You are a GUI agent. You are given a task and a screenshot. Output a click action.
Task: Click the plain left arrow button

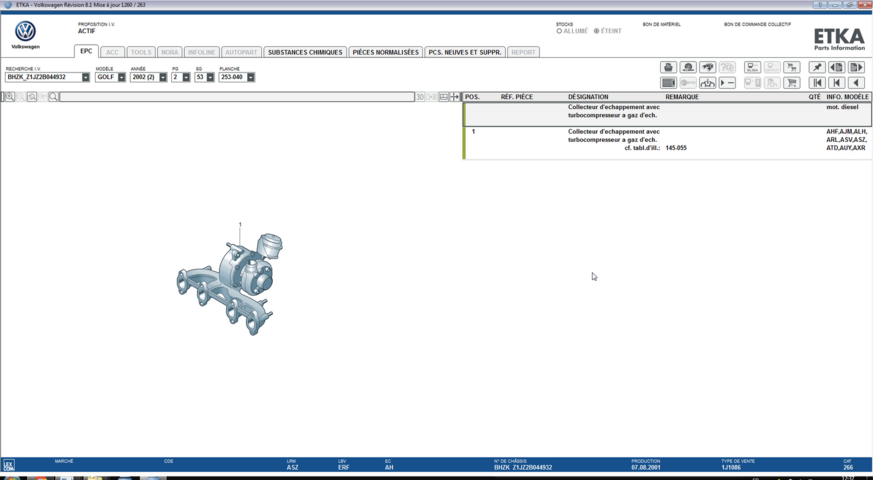click(x=856, y=83)
